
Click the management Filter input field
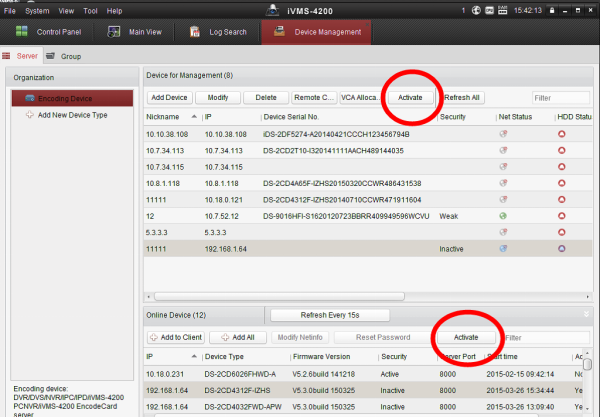(x=560, y=97)
